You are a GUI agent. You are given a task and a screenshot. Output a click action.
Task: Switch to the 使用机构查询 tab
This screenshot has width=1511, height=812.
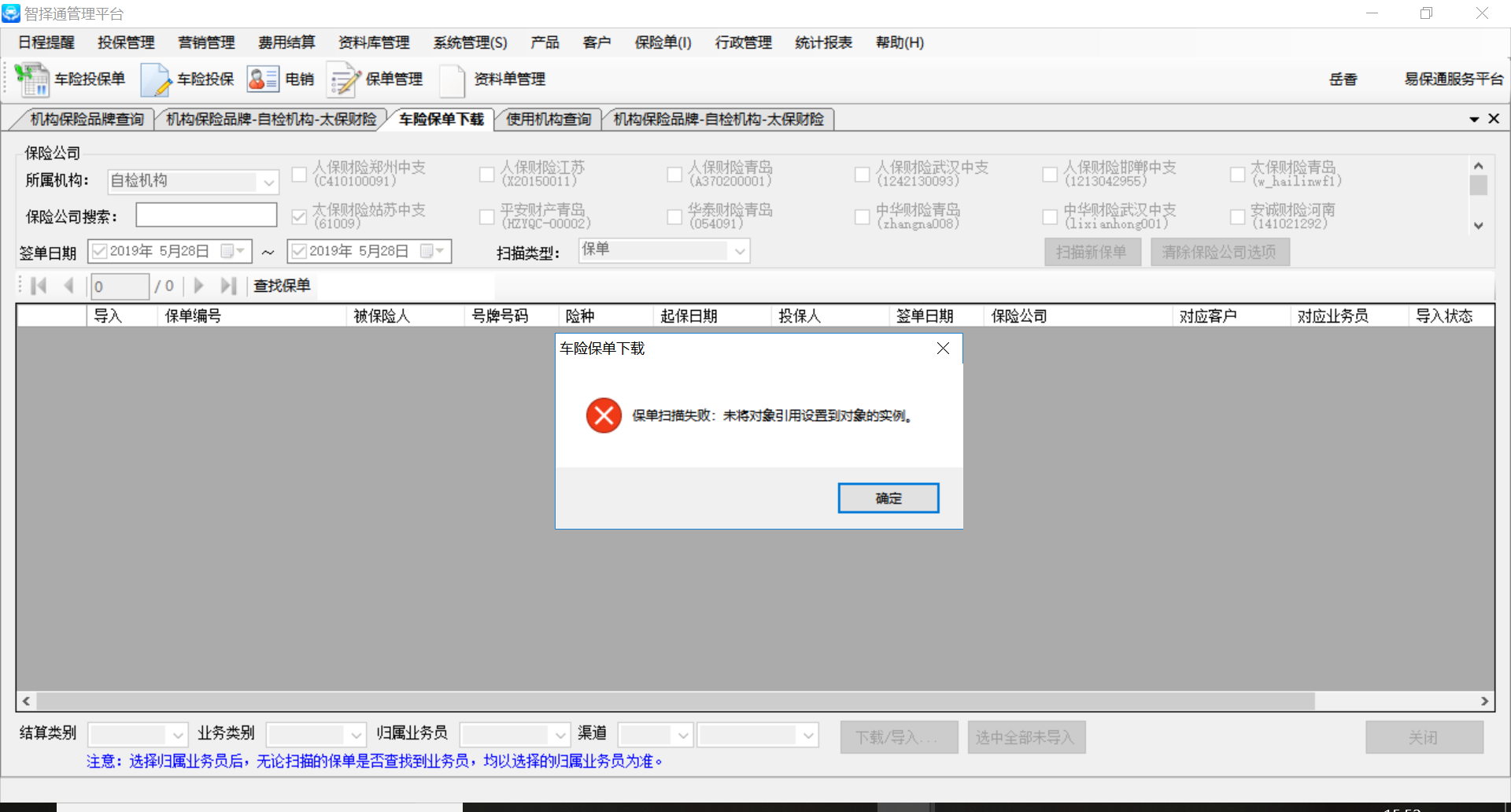549,119
